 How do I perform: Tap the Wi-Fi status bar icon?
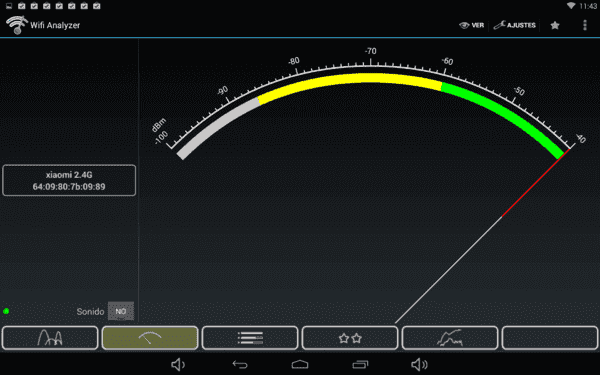point(571,6)
